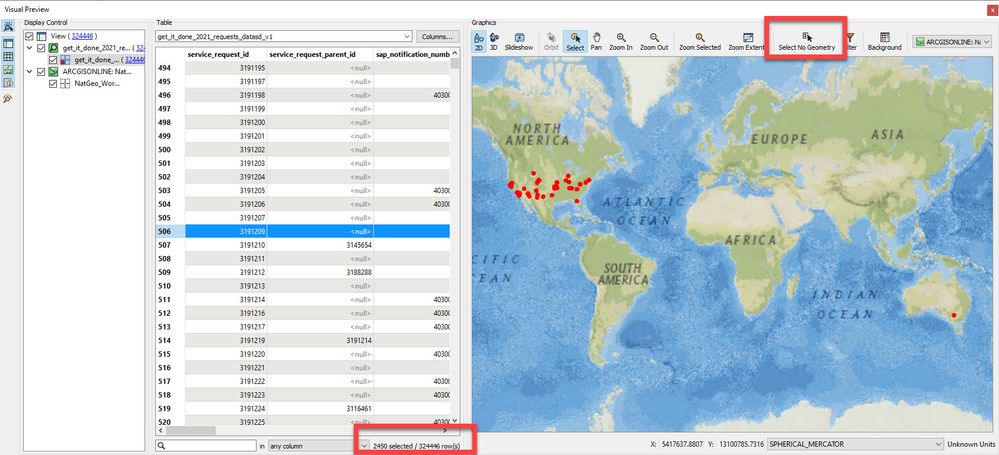
Task: Select row number 494 header
Action: pyautogui.click(x=170, y=68)
